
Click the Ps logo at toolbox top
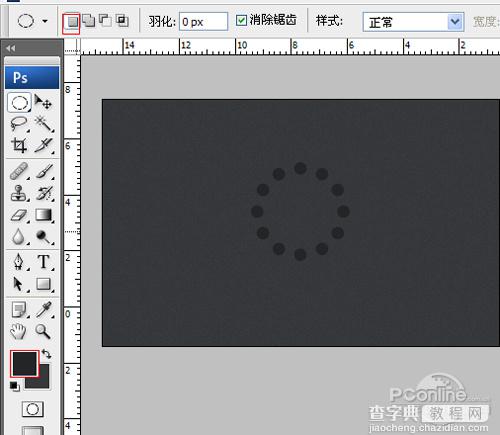32,77
